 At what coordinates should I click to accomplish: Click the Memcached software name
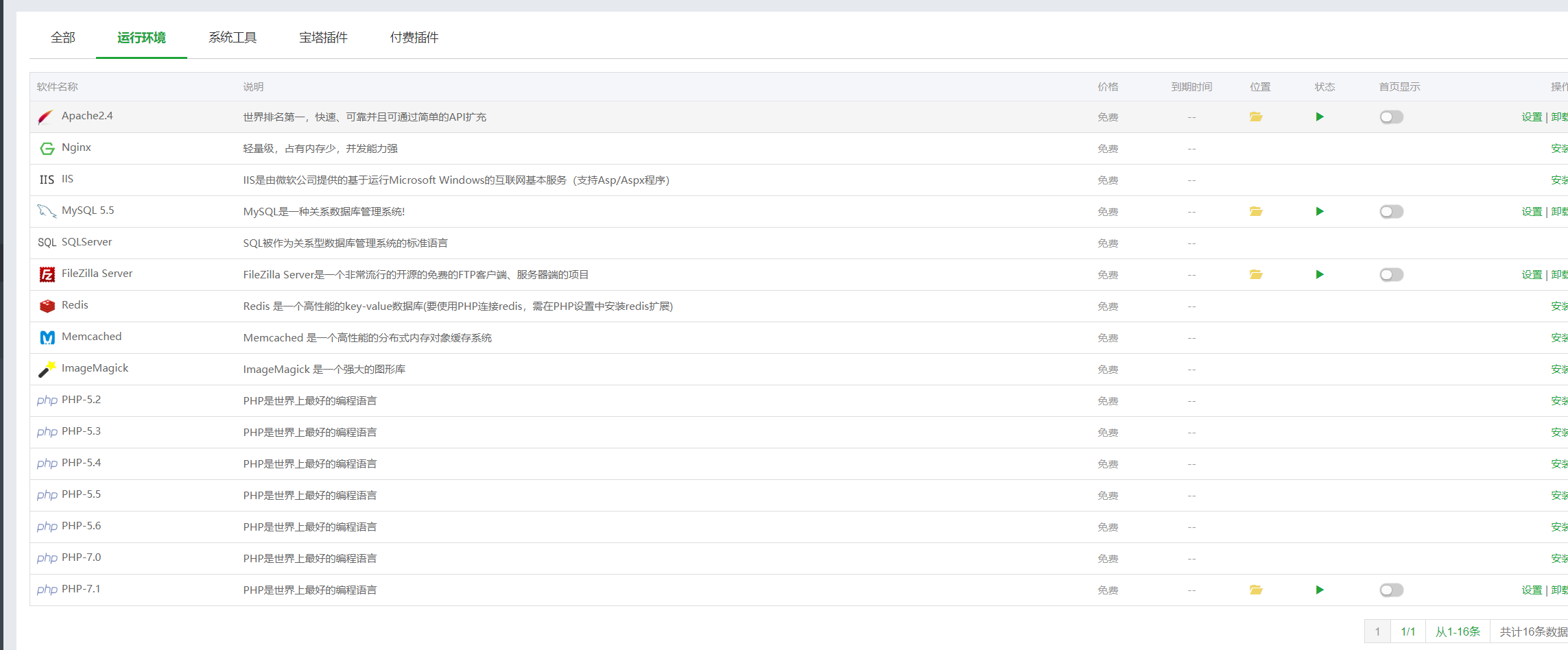[91, 337]
